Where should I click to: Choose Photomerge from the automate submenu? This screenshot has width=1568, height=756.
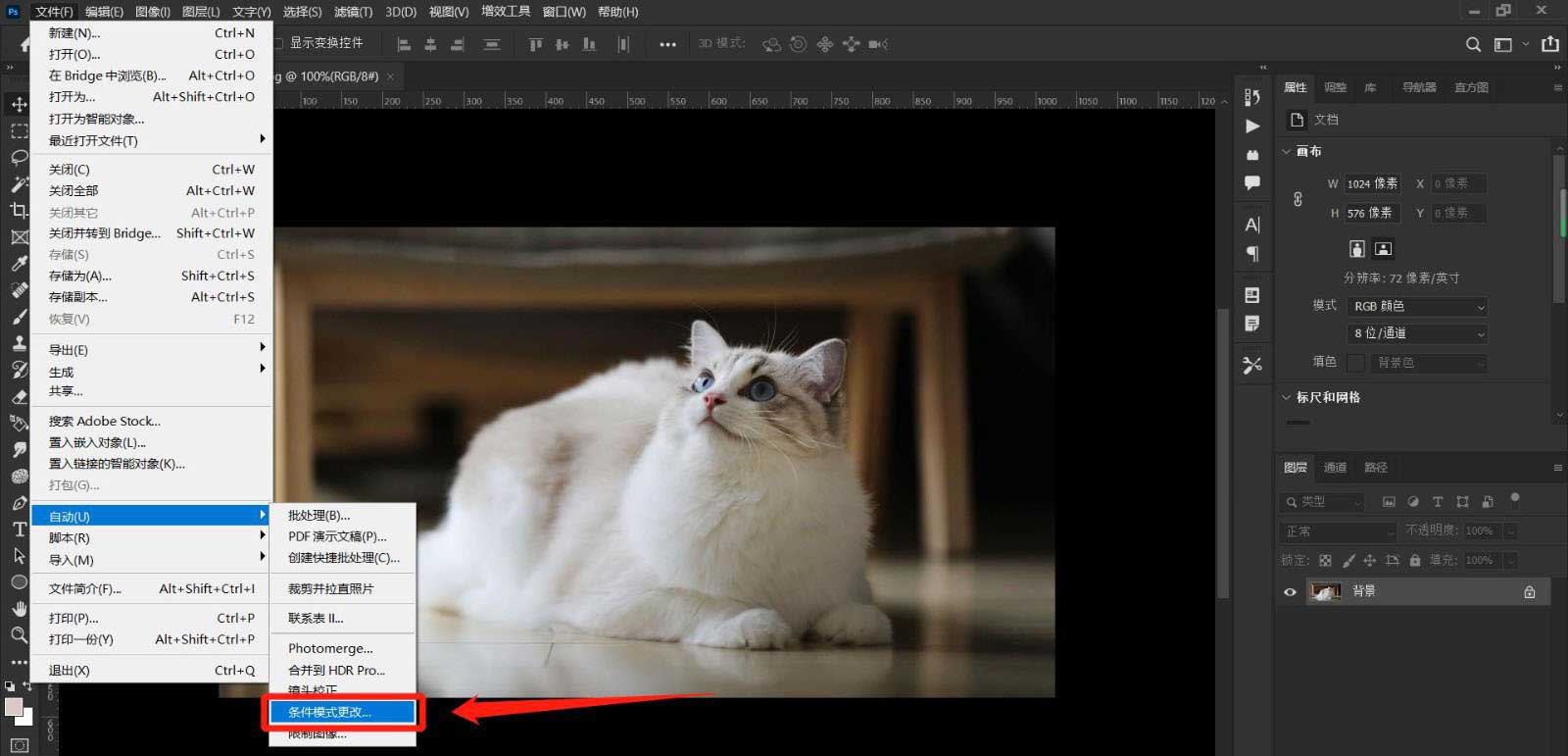pos(330,648)
